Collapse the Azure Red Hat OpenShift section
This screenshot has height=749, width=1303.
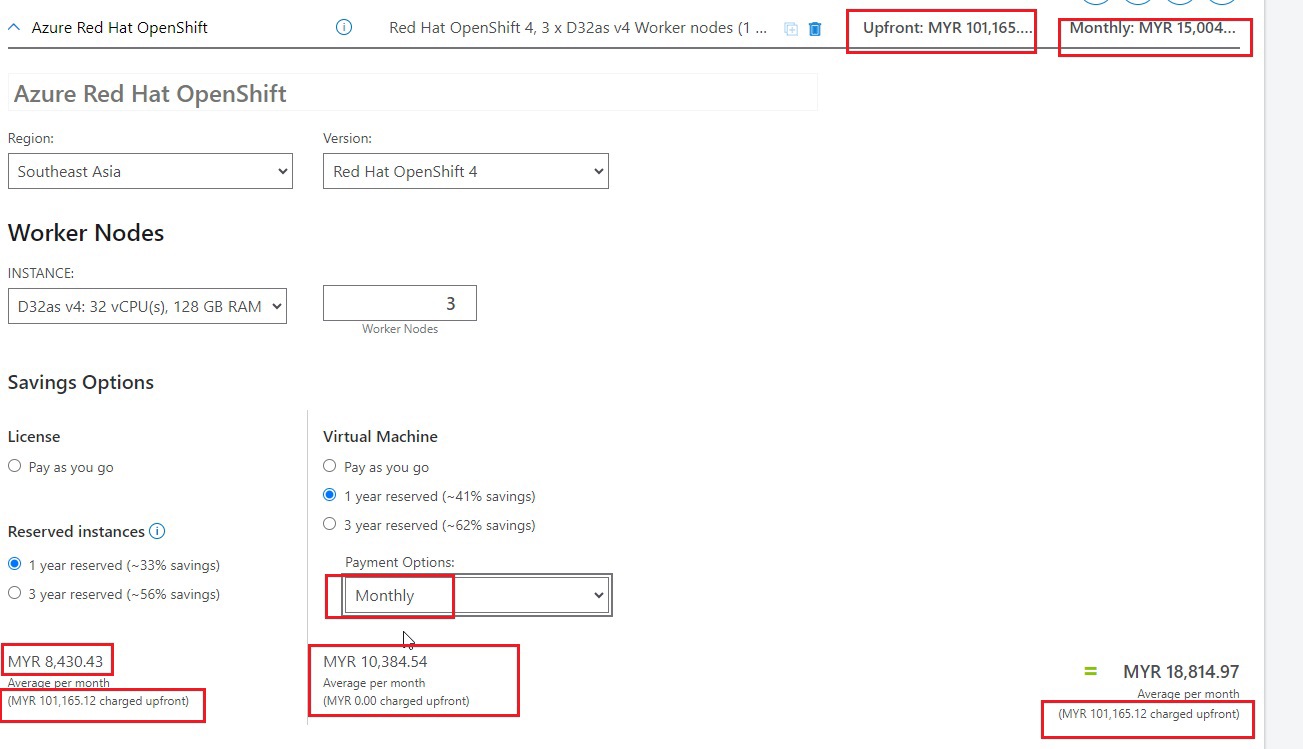pyautogui.click(x=13, y=27)
